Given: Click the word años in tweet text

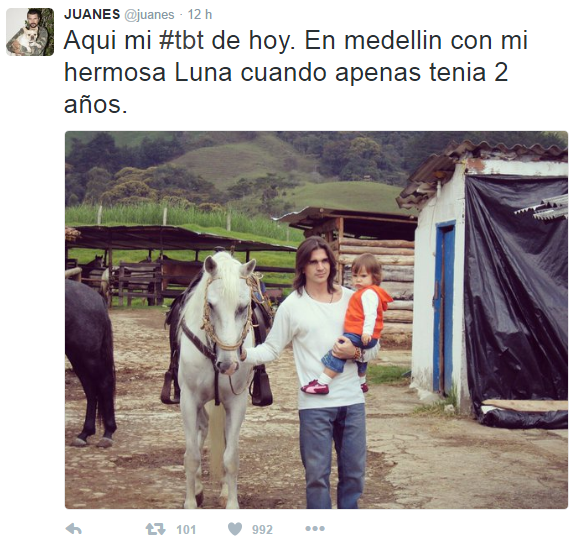Looking at the screenshot, I should (96, 105).
